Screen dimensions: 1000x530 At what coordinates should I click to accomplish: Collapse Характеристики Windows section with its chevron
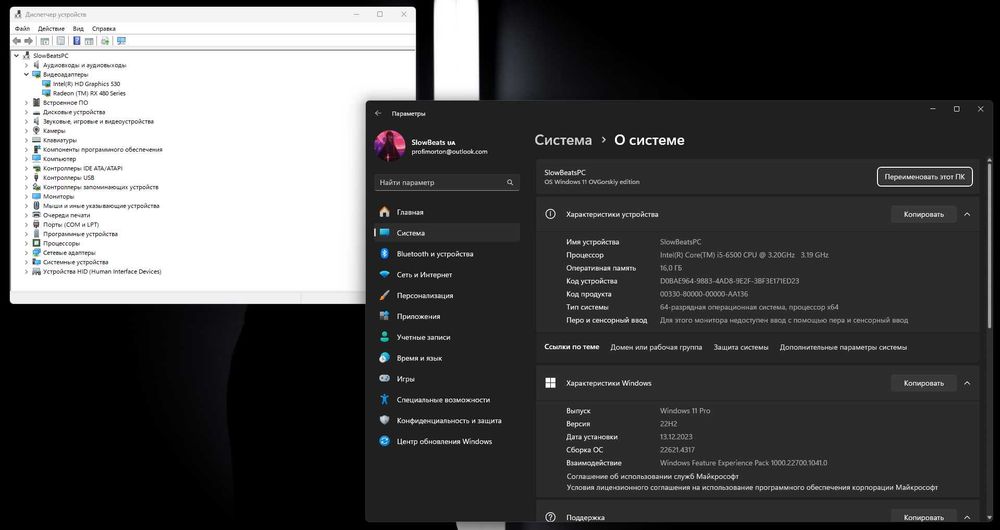tap(967, 383)
